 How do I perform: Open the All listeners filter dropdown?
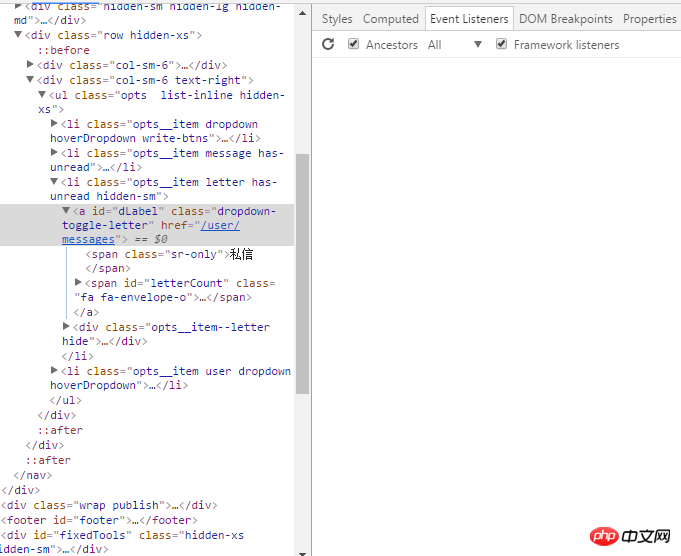coord(455,44)
